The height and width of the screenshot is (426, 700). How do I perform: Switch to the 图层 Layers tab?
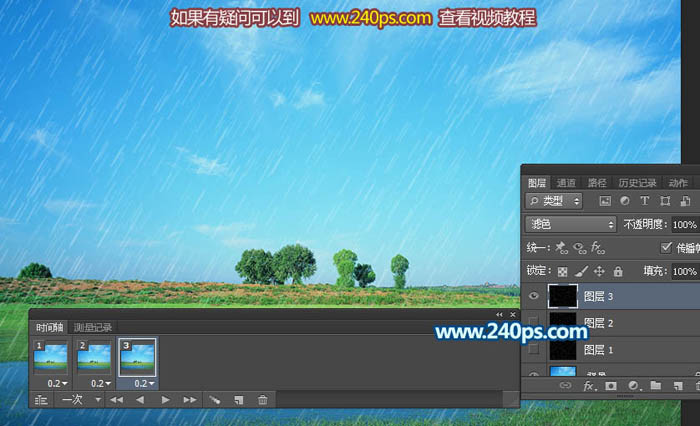point(537,183)
